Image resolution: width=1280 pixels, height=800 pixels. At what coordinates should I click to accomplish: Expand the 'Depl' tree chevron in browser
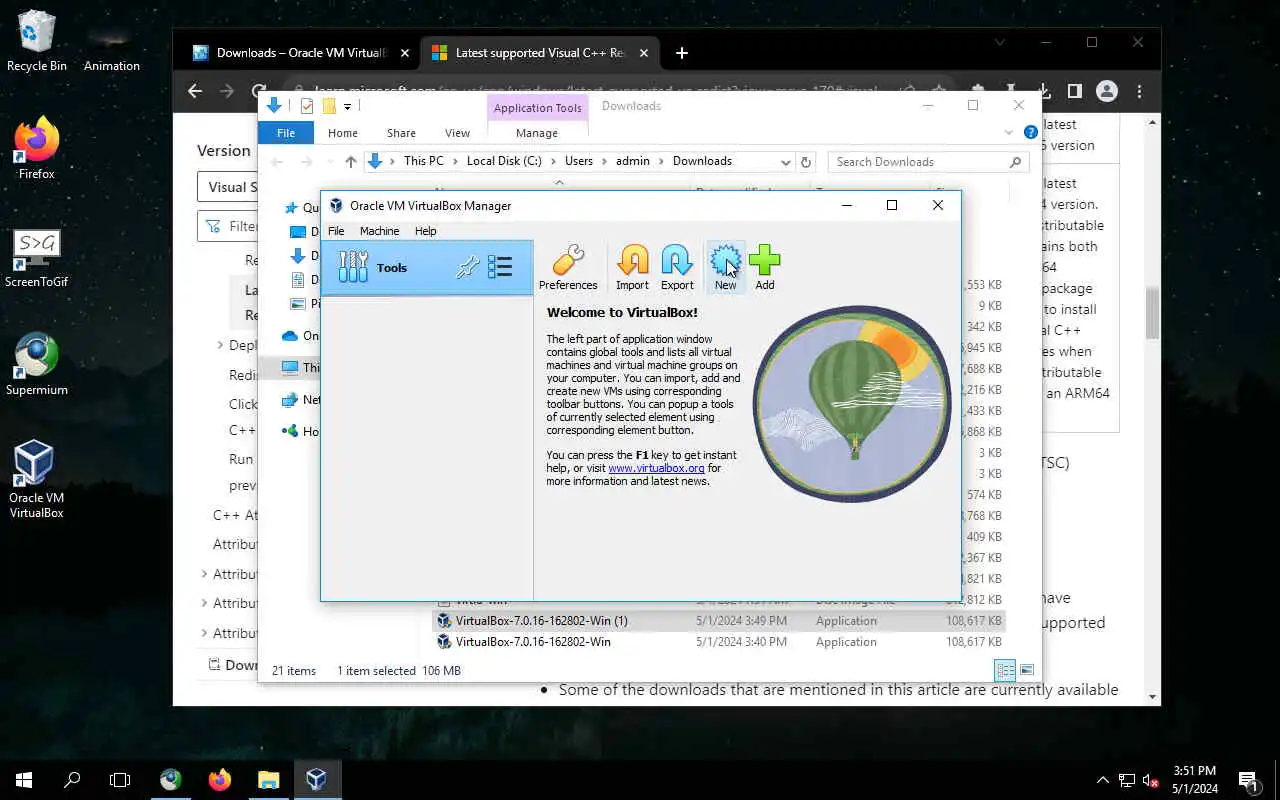[220, 345]
